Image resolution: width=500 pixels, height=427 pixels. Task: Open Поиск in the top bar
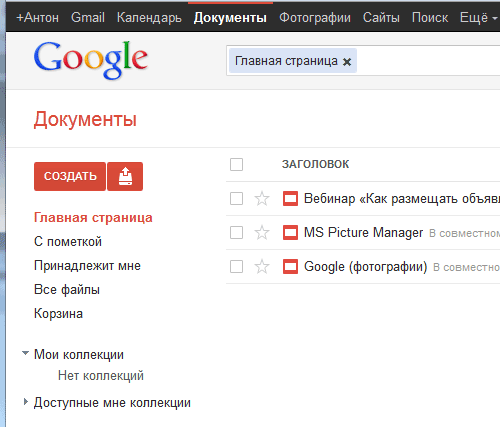[x=430, y=17]
